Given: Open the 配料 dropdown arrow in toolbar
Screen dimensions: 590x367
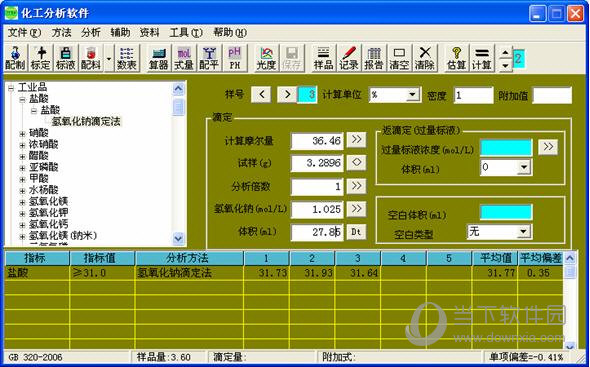Looking at the screenshot, I should [x=109, y=59].
